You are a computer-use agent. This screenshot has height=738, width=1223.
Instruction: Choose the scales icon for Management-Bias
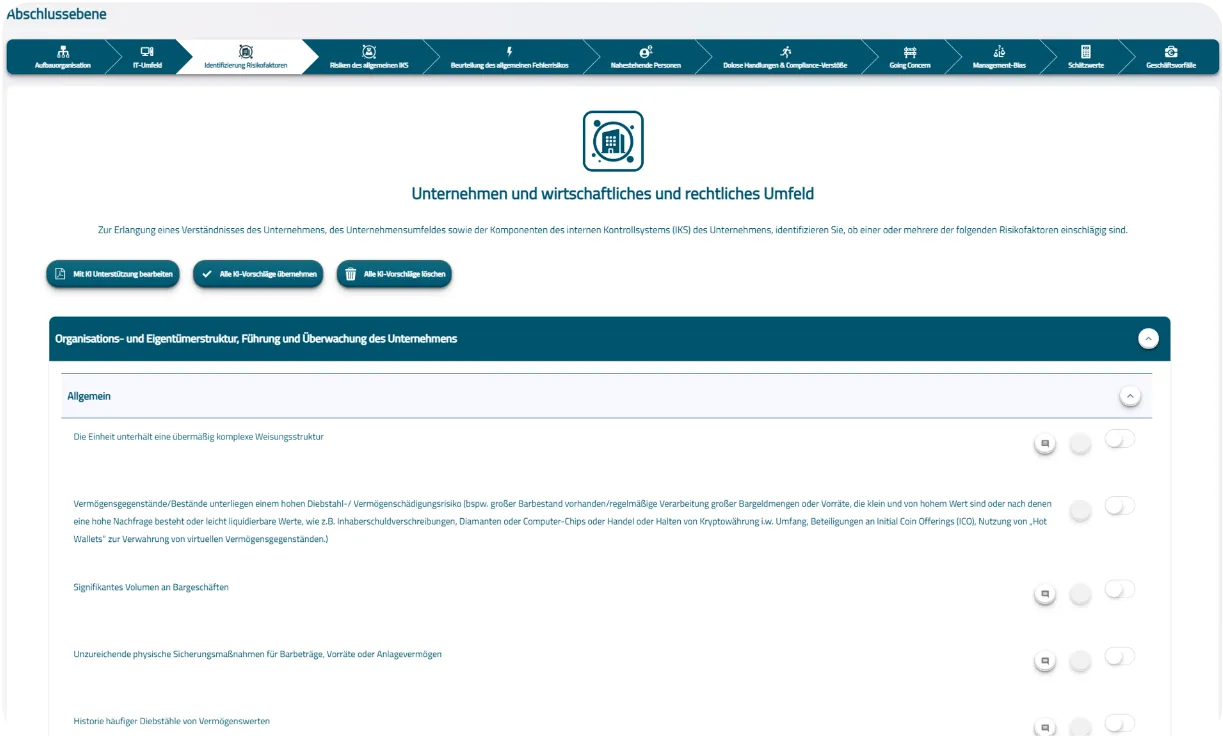(x=999, y=51)
